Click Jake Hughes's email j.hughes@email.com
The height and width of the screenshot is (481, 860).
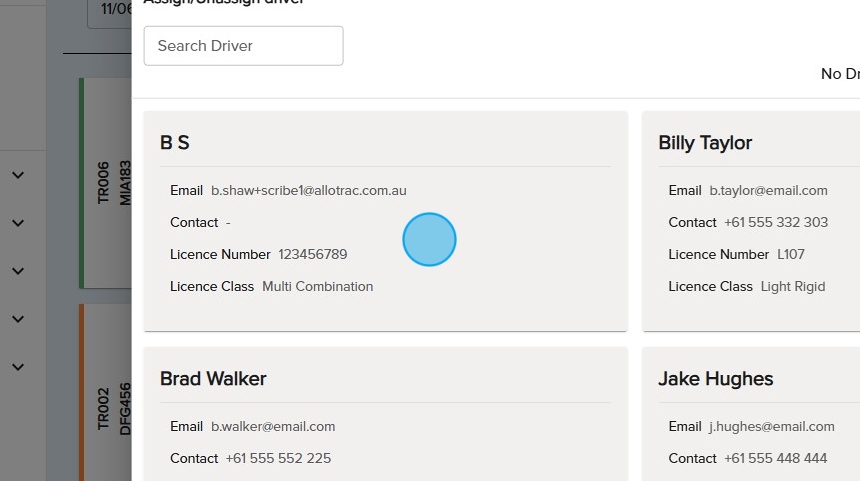click(x=771, y=426)
